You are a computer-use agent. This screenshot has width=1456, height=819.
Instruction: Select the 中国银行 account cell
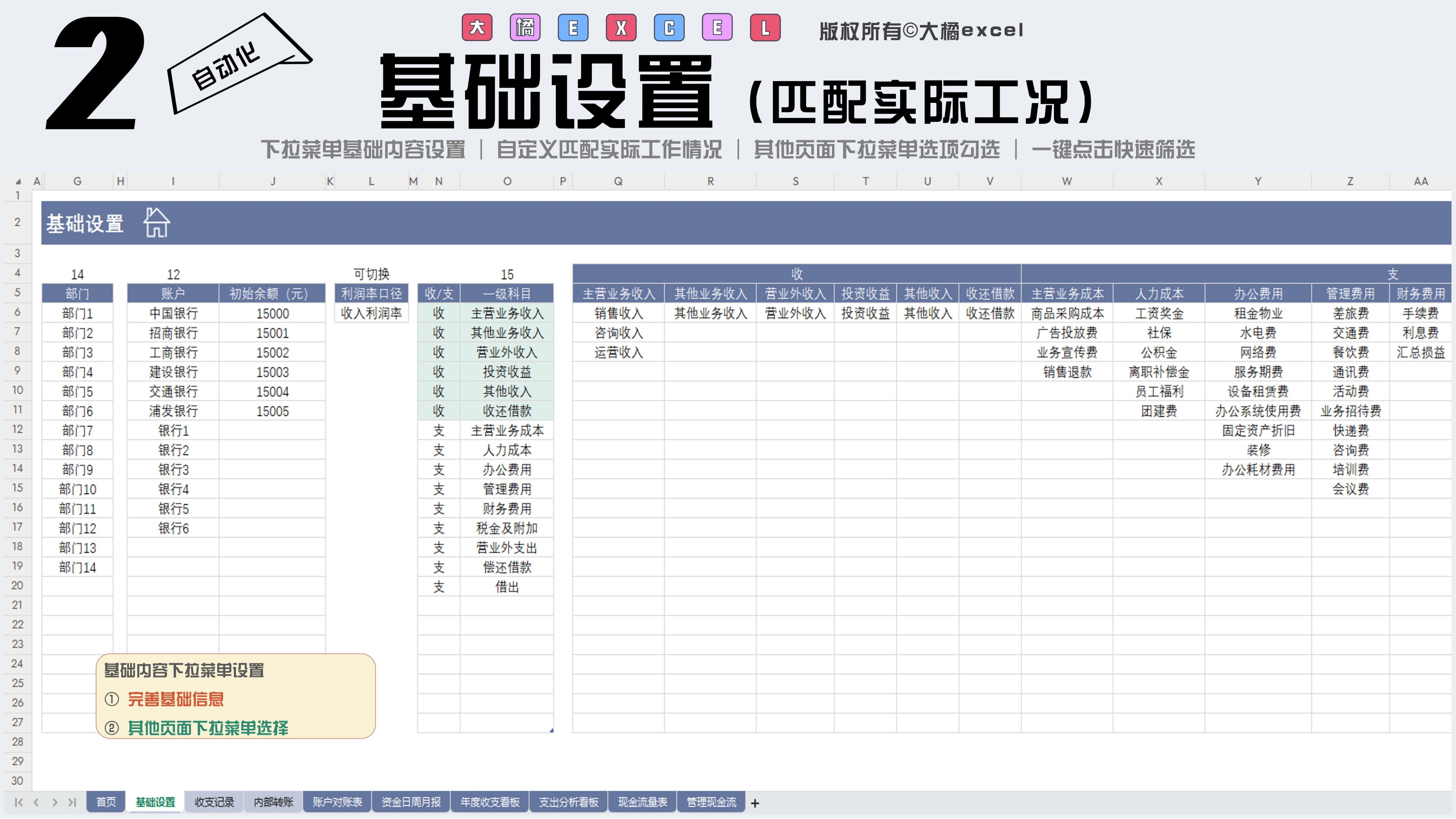pos(173,313)
